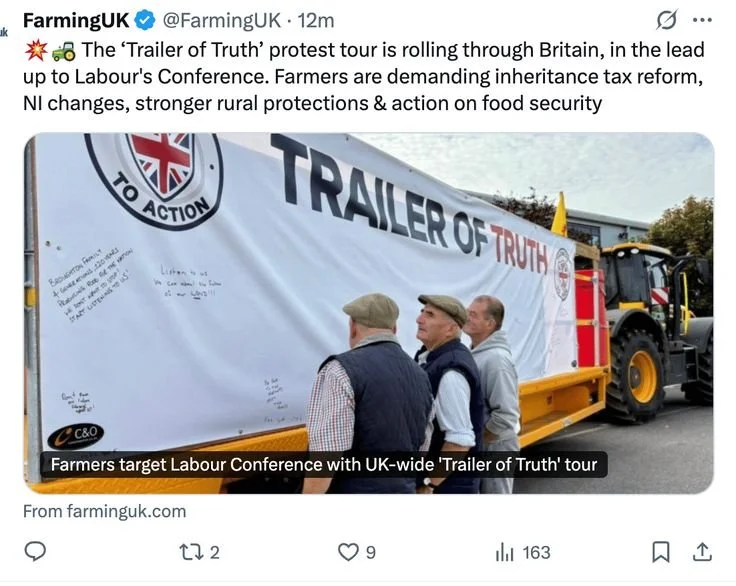Click the Grok slashed-circle icon
The width and height of the screenshot is (736, 586).
pyautogui.click(x=667, y=20)
